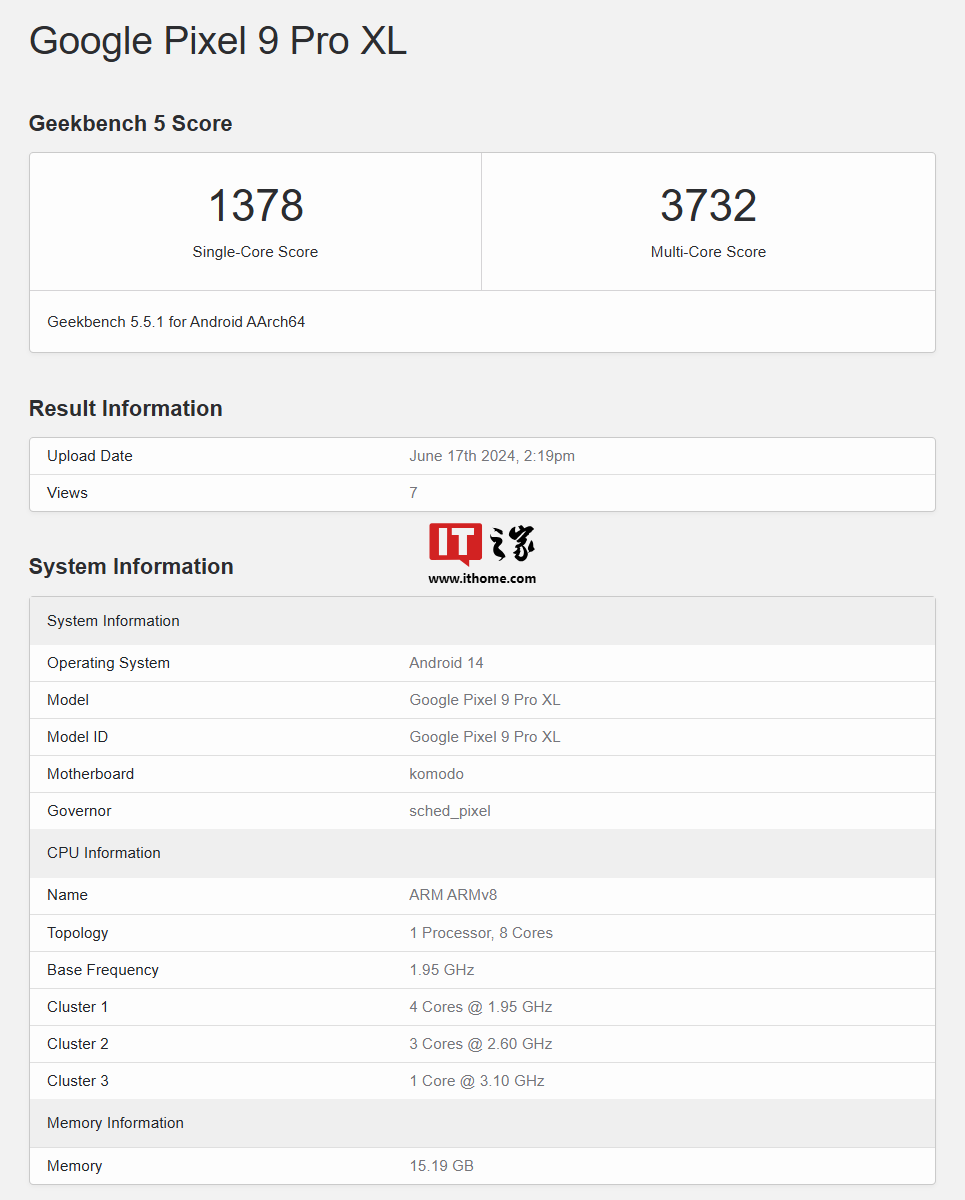Click the Android 14 operating system value
This screenshot has height=1200, width=965.
pyautogui.click(x=446, y=663)
